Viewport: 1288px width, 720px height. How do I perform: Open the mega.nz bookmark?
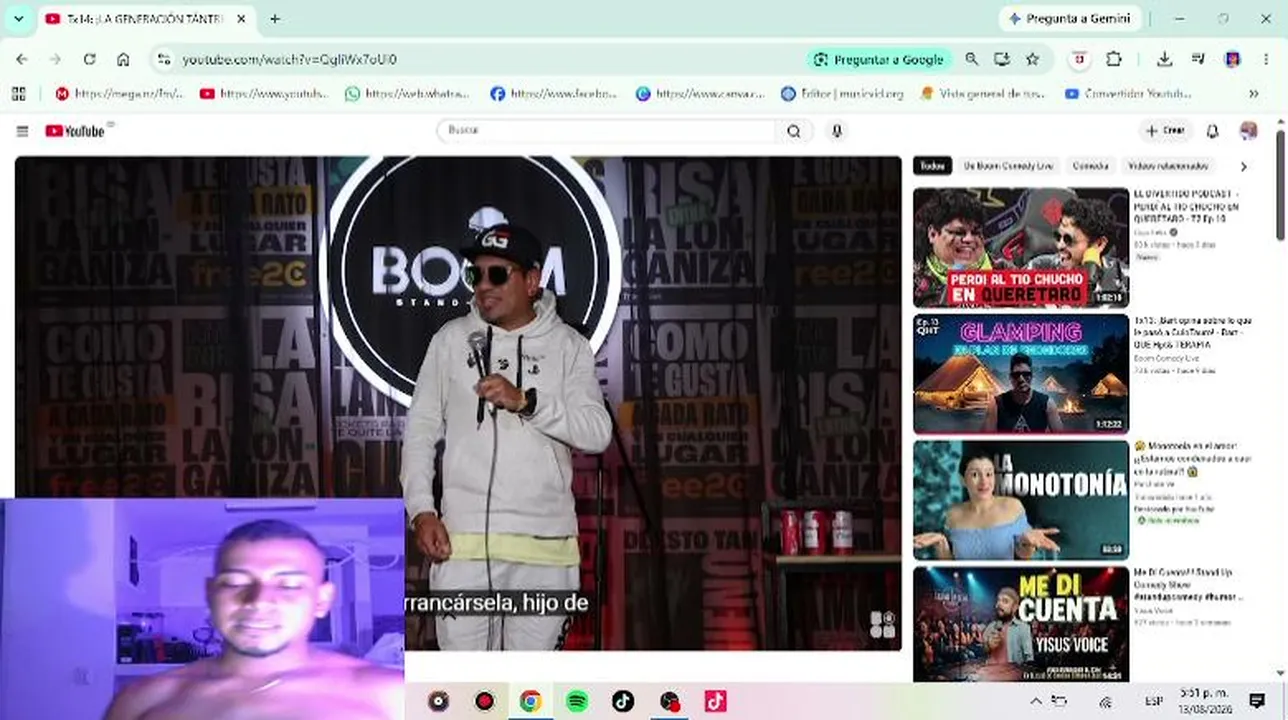(120, 94)
